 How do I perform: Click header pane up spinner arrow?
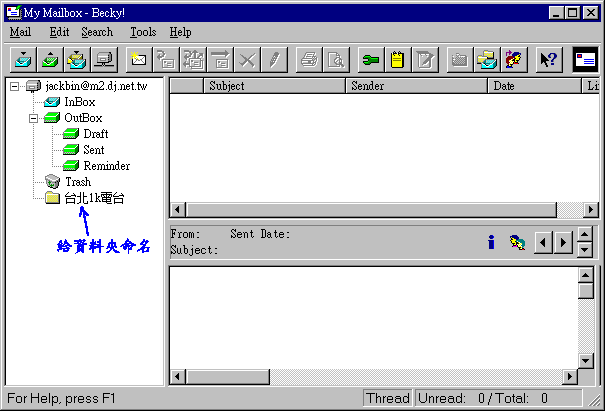(x=585, y=234)
